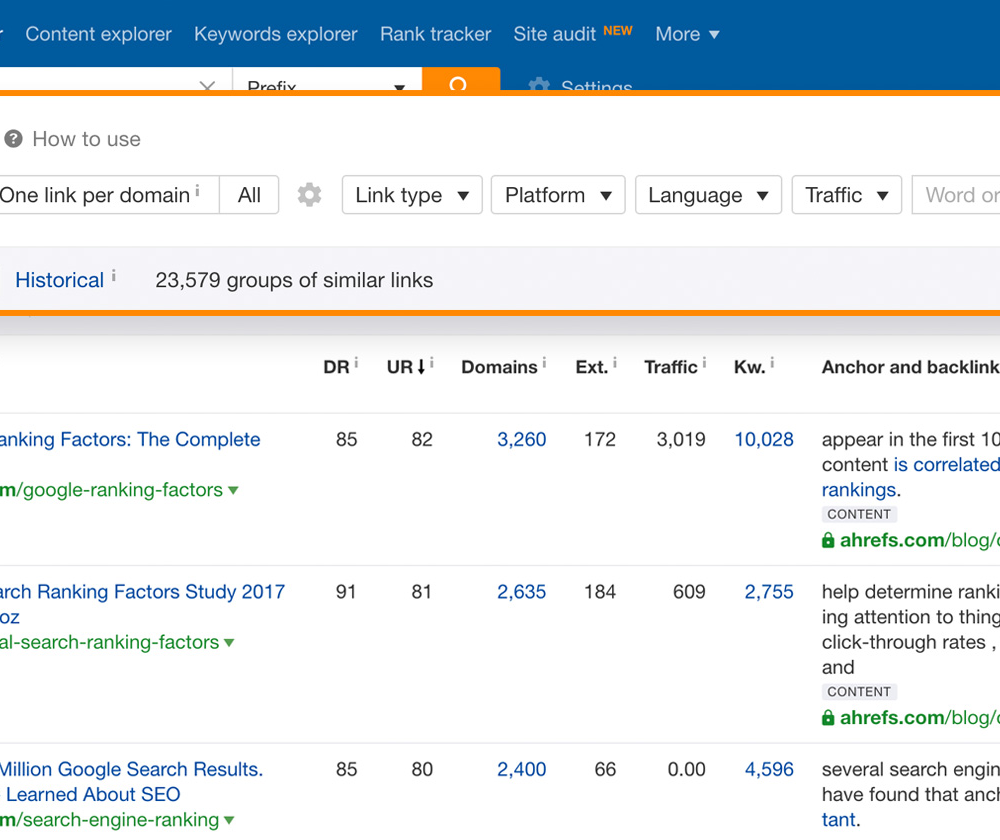Sort by the Domains column header

point(499,367)
